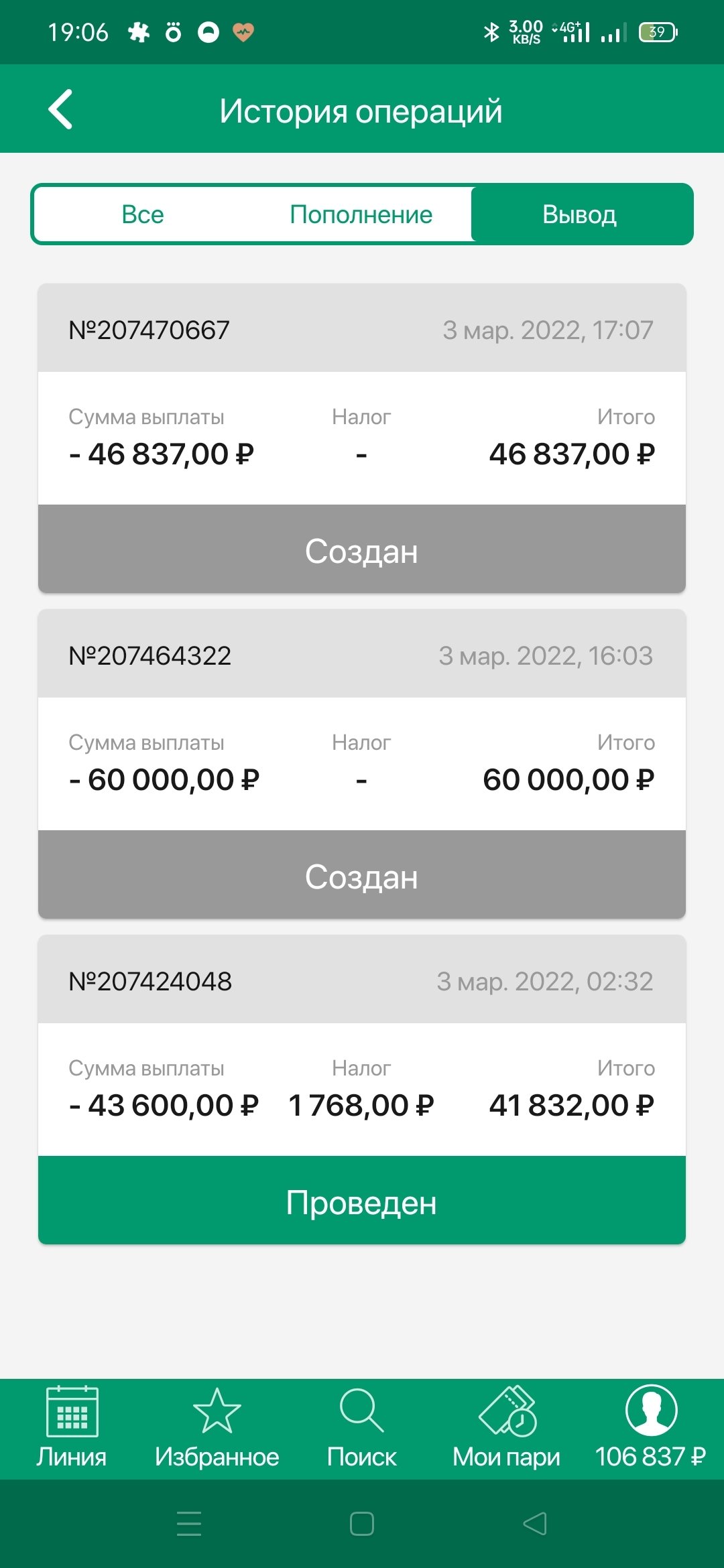Open operation №207464322 header row
Image resolution: width=724 pixels, height=1568 pixels.
(x=362, y=655)
